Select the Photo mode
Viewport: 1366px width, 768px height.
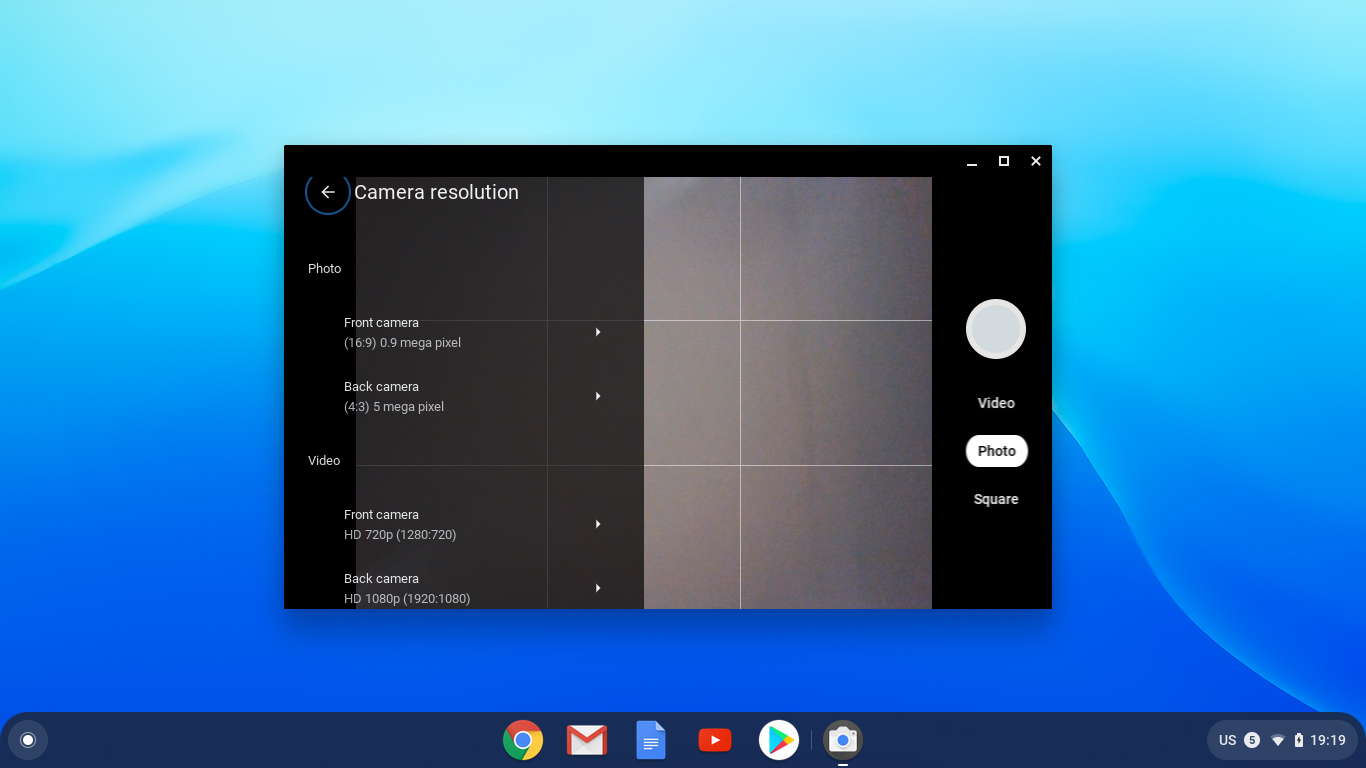tap(997, 451)
